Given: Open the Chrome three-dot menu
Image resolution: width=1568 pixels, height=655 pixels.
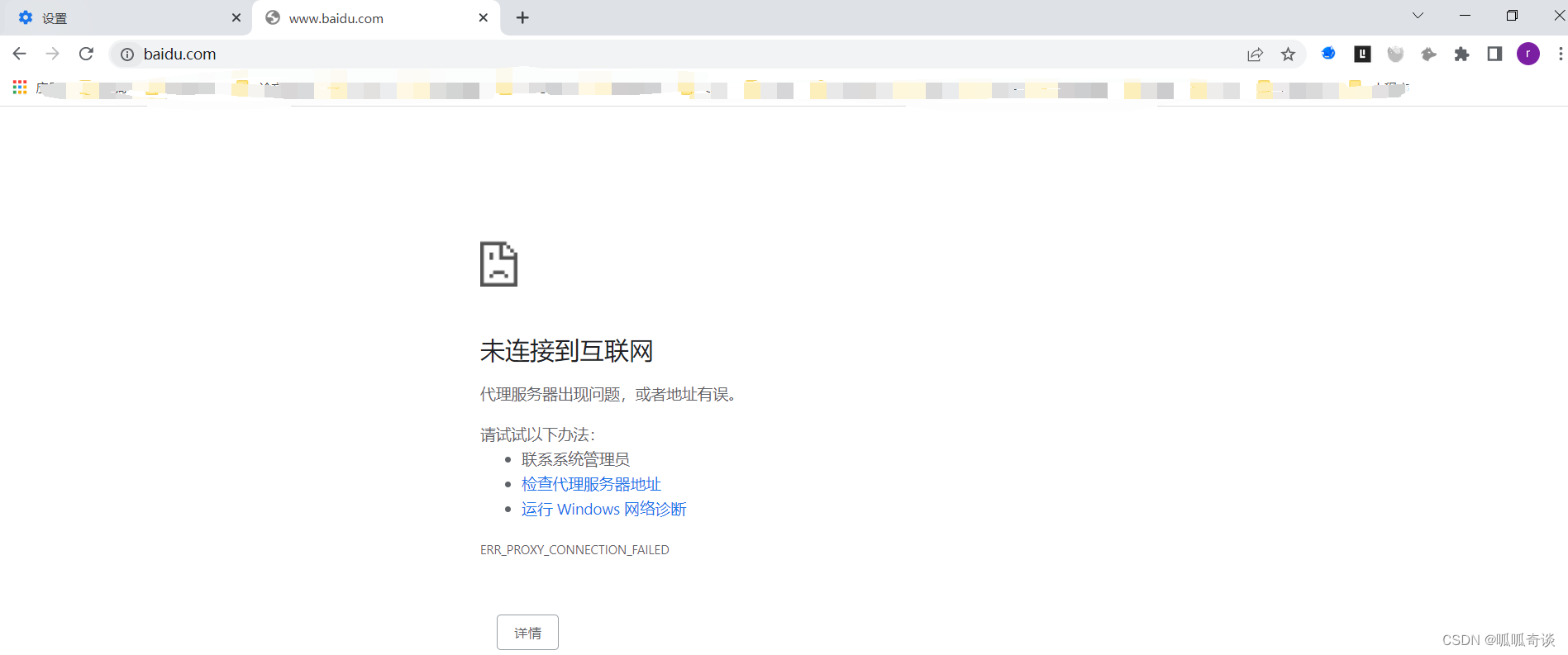Looking at the screenshot, I should pyautogui.click(x=1560, y=54).
